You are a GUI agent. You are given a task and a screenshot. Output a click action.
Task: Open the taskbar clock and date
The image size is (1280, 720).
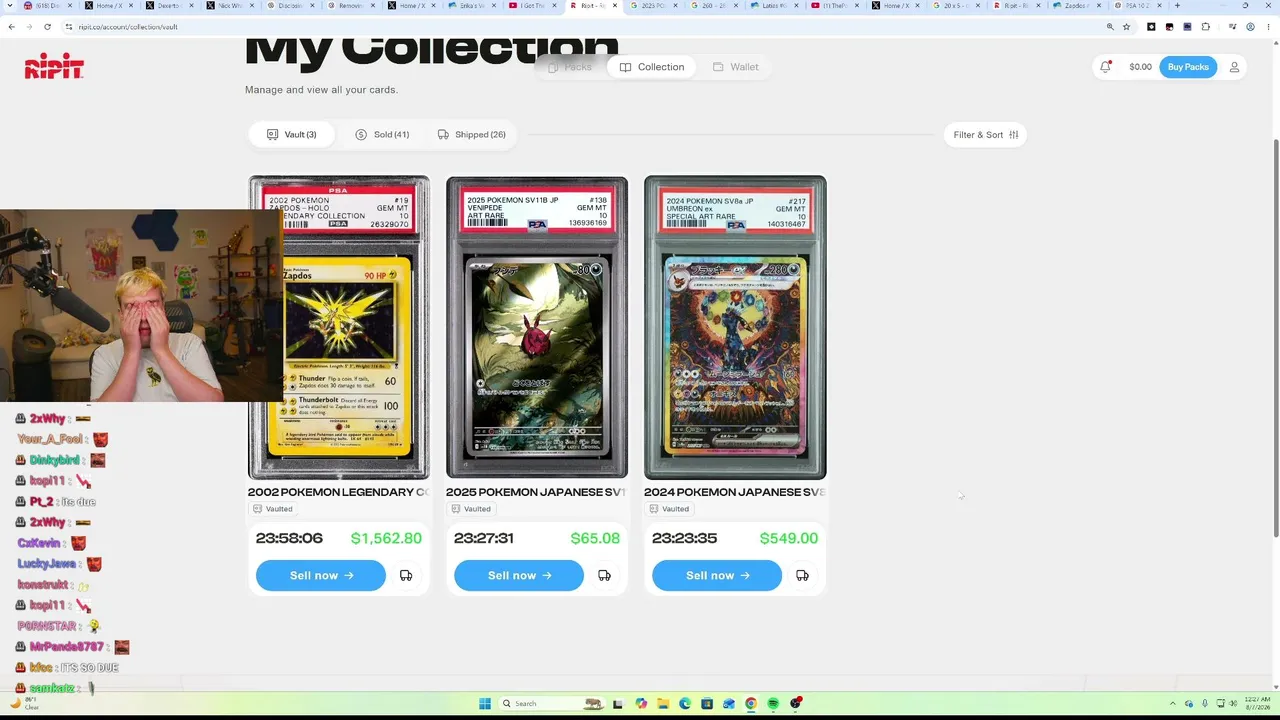point(1257,703)
